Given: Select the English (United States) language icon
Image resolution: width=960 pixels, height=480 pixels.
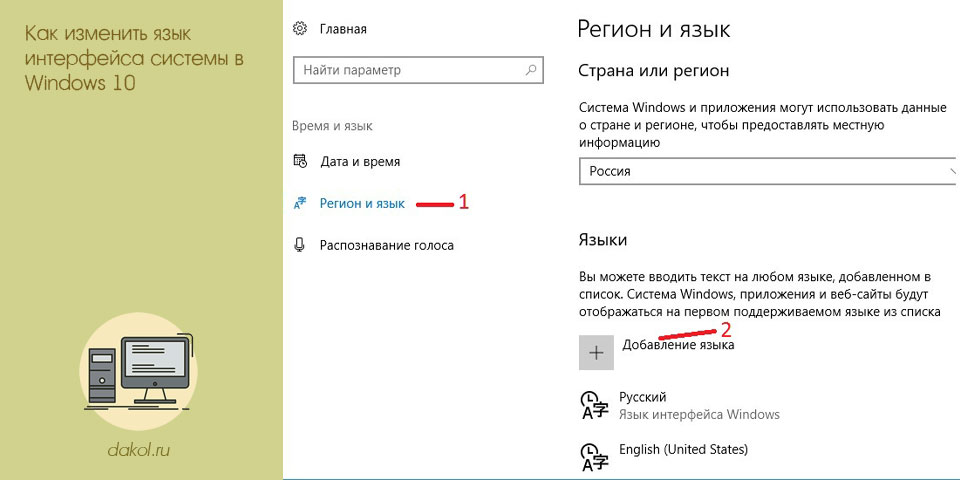Looking at the screenshot, I should click(x=594, y=457).
